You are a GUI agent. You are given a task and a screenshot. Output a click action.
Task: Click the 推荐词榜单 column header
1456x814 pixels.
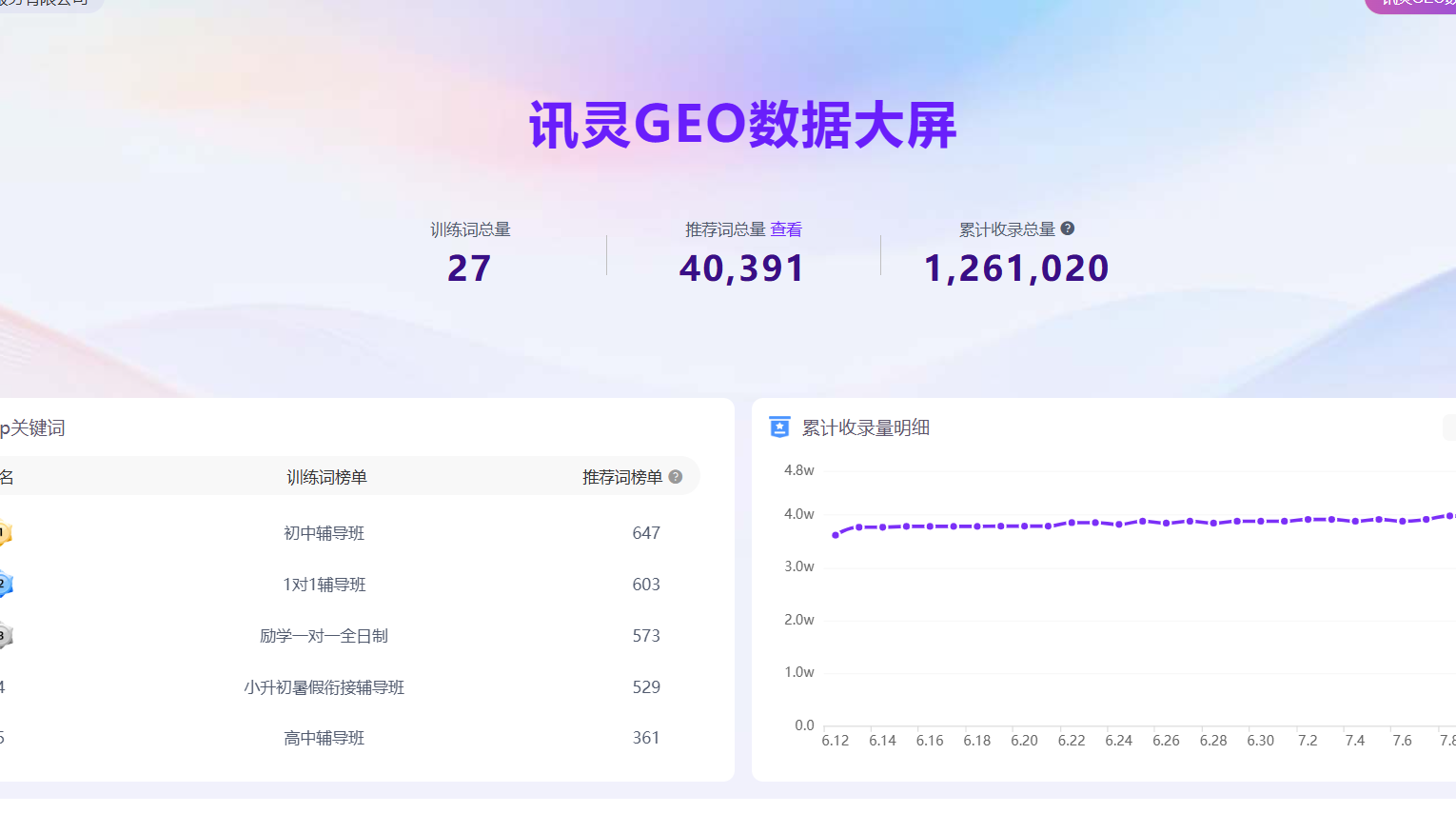(622, 477)
